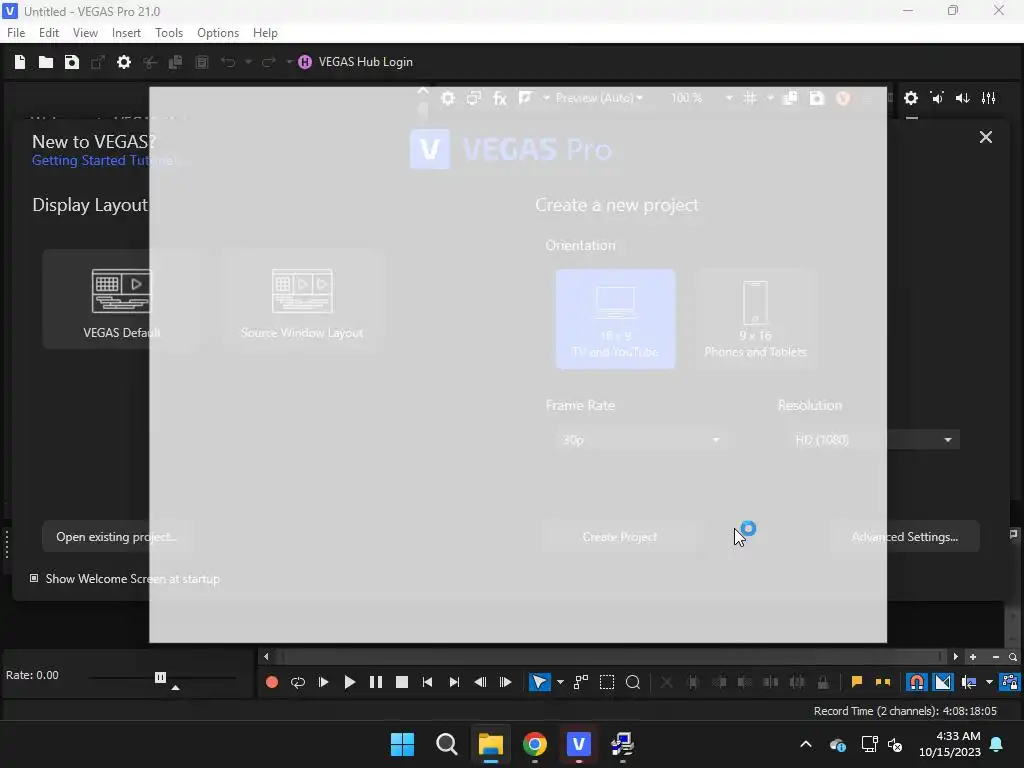Screen dimensions: 1024x768
Task: Toggle loop playback
Action: (x=298, y=682)
